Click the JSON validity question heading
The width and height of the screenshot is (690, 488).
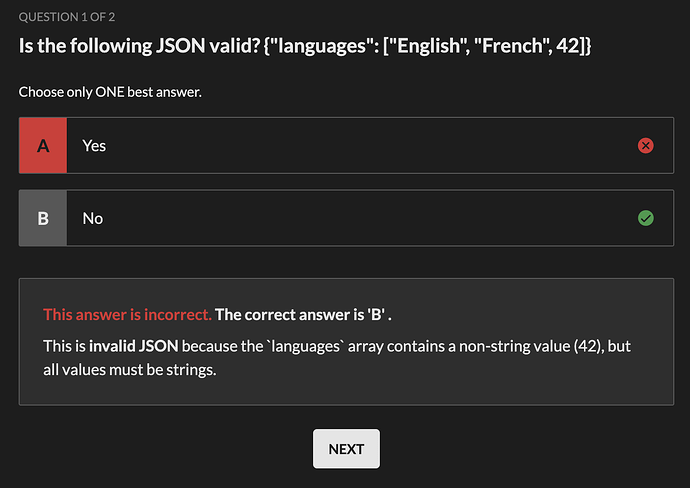(x=305, y=46)
